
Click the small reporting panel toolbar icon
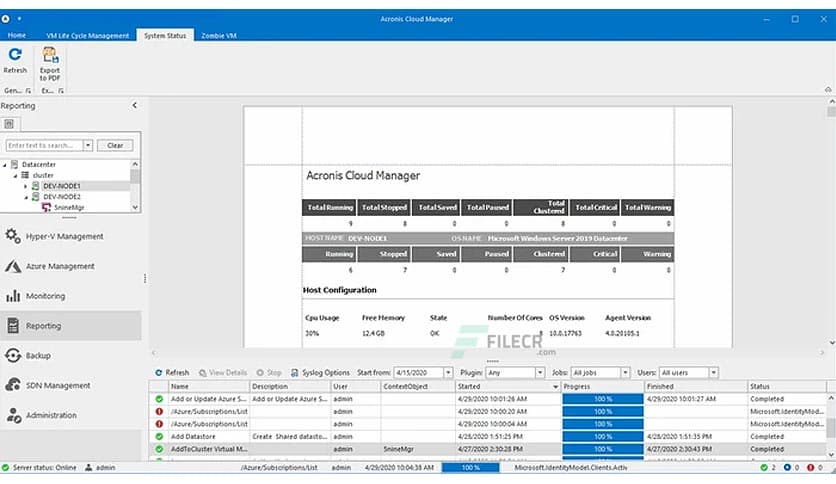(x=9, y=124)
